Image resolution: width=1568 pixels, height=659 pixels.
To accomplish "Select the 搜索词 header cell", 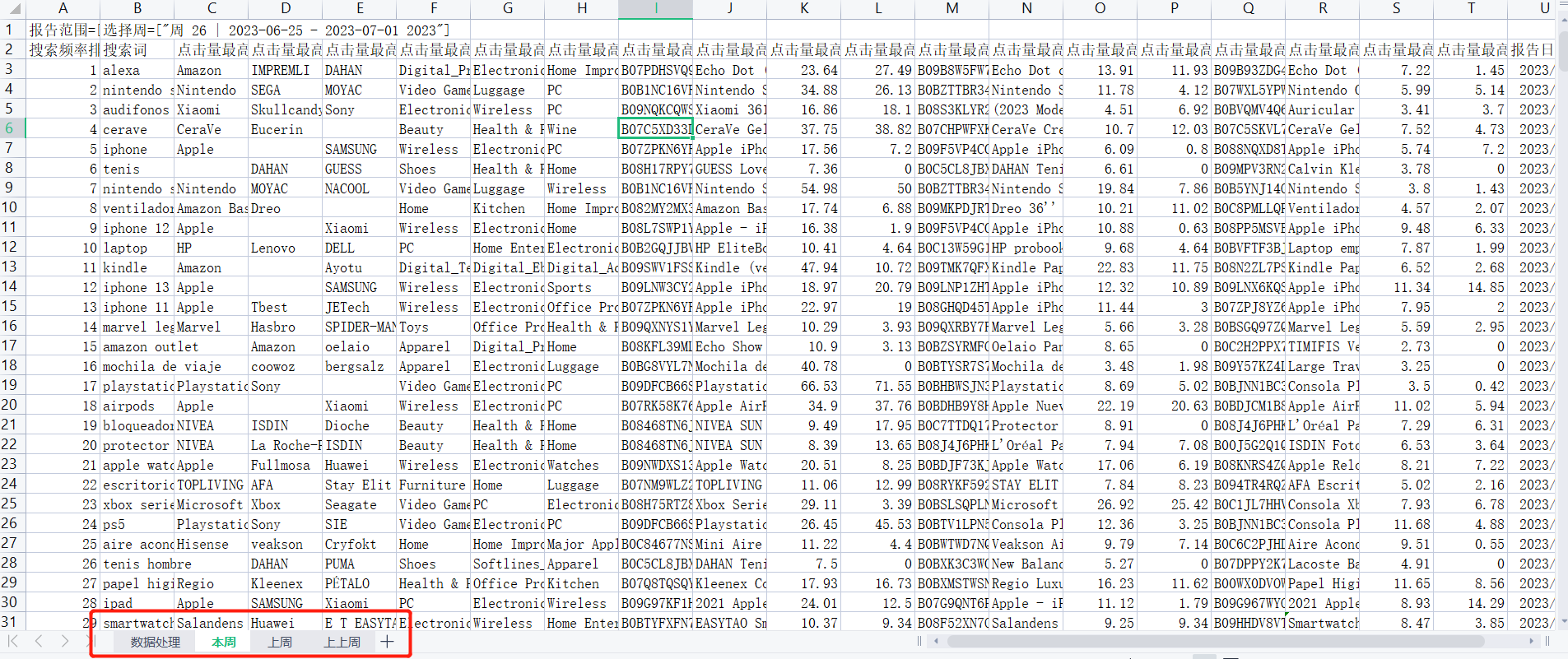I will (137, 50).
